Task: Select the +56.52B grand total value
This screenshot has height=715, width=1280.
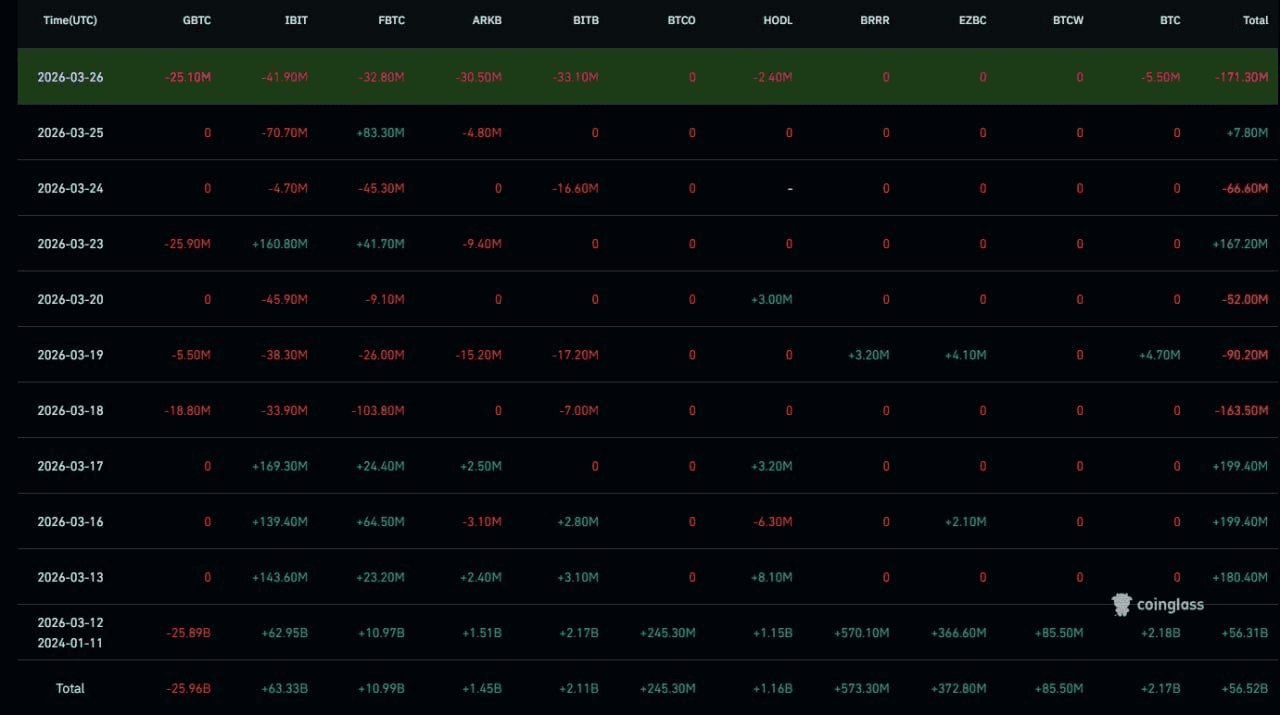Action: tap(1244, 688)
